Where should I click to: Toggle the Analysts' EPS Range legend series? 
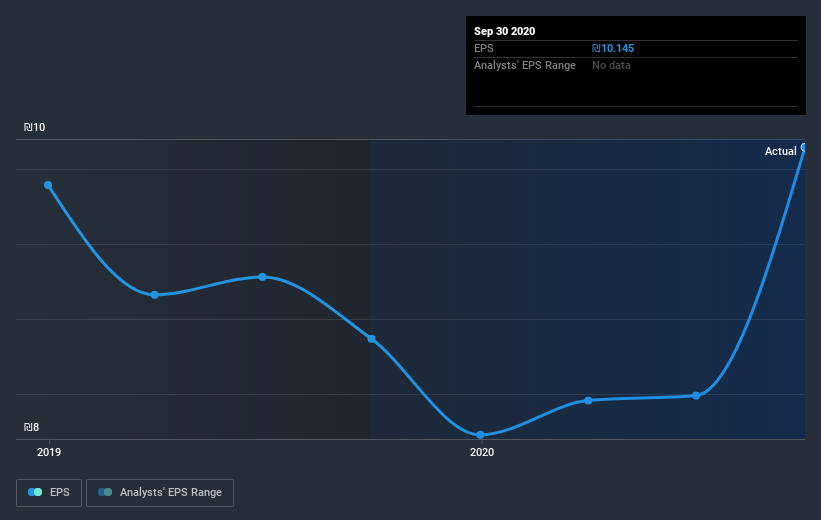coord(160,492)
